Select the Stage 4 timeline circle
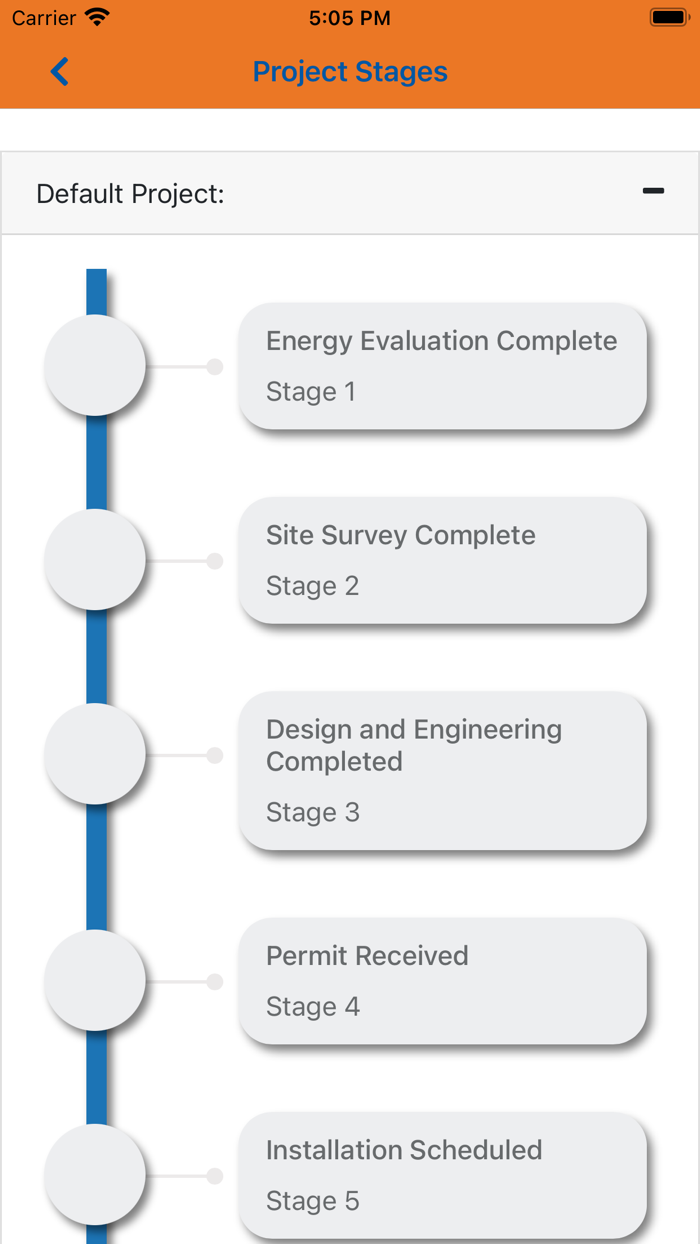This screenshot has height=1244, width=700. coord(95,981)
